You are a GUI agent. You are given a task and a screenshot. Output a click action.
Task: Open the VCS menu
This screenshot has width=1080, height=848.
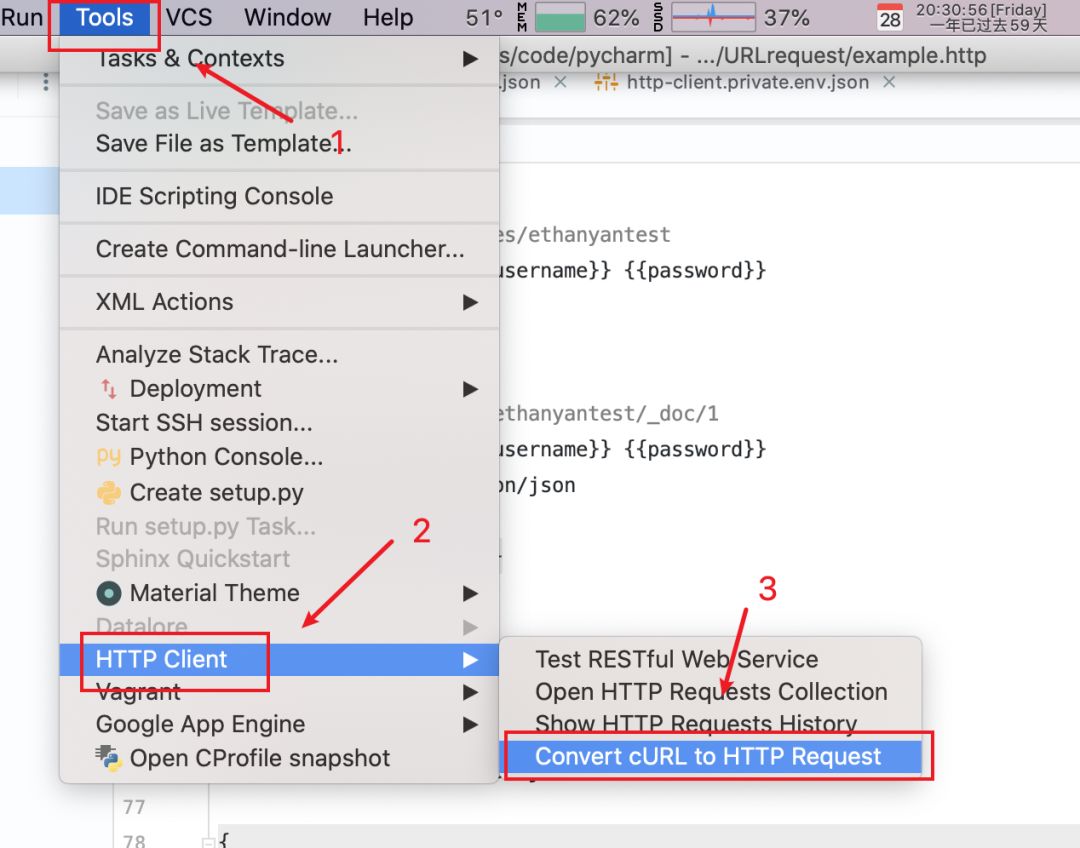click(189, 17)
